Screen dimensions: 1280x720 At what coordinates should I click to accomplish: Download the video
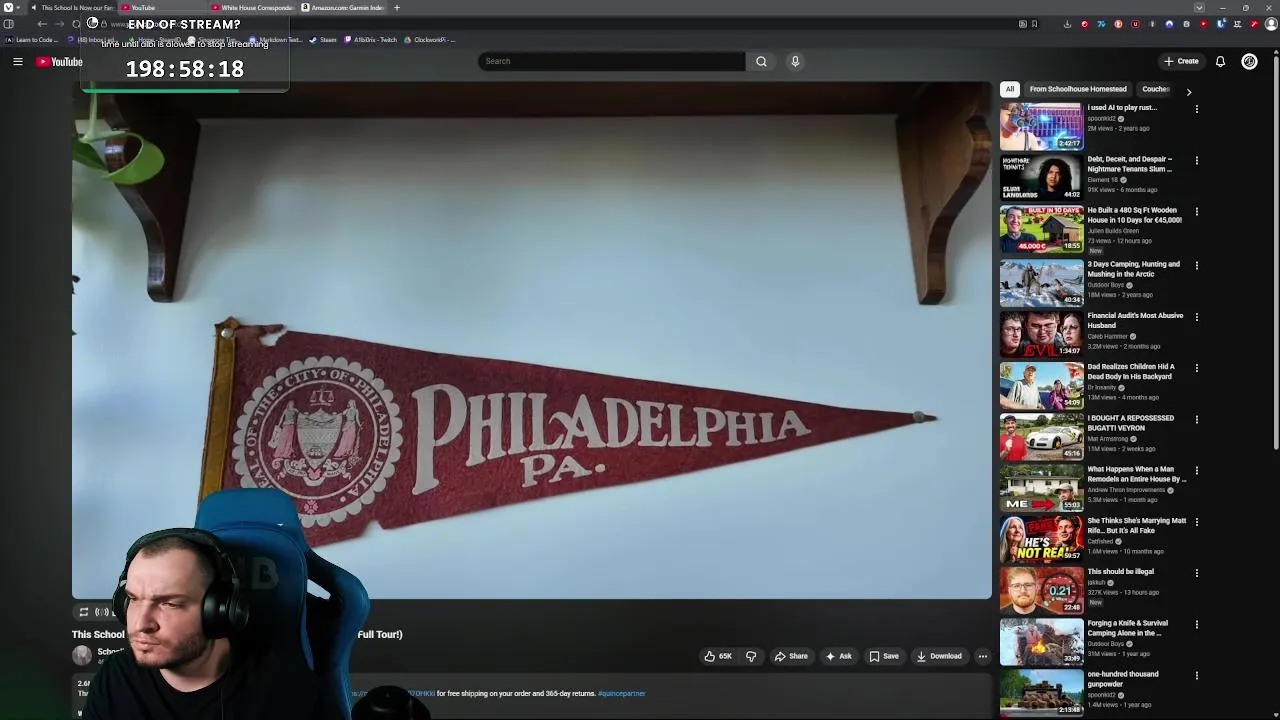(938, 656)
